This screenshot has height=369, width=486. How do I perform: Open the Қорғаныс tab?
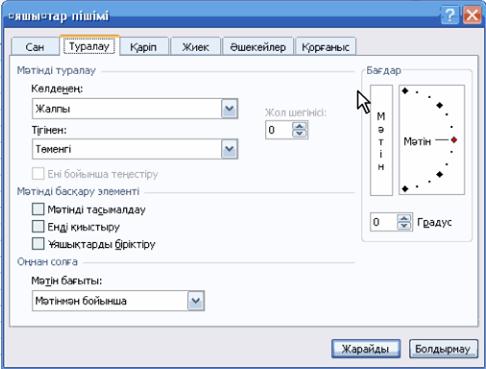(325, 47)
